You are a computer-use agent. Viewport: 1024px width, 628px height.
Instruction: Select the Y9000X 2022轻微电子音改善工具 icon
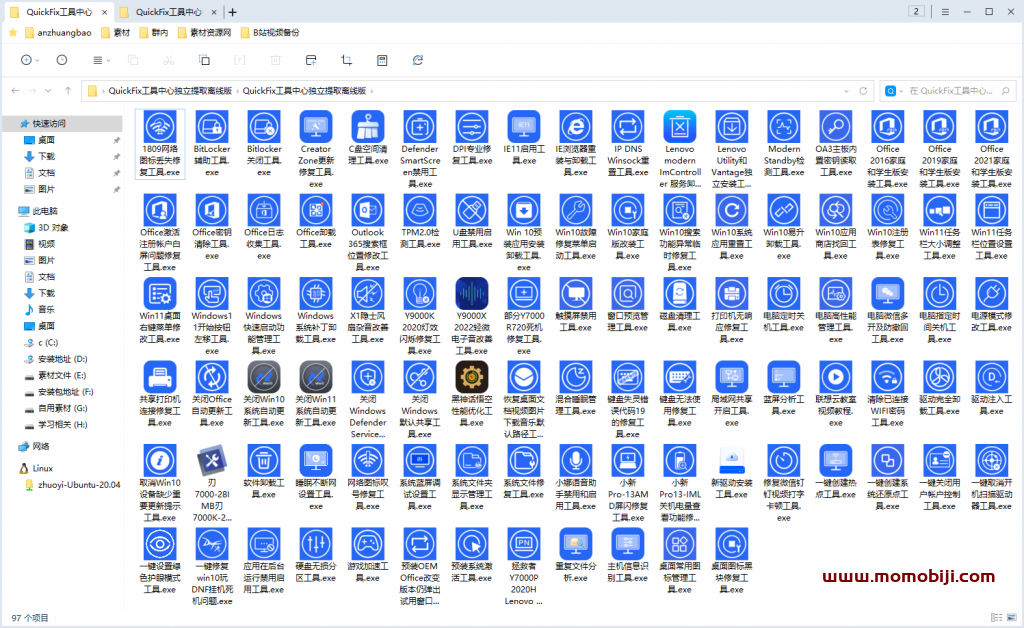tap(472, 294)
